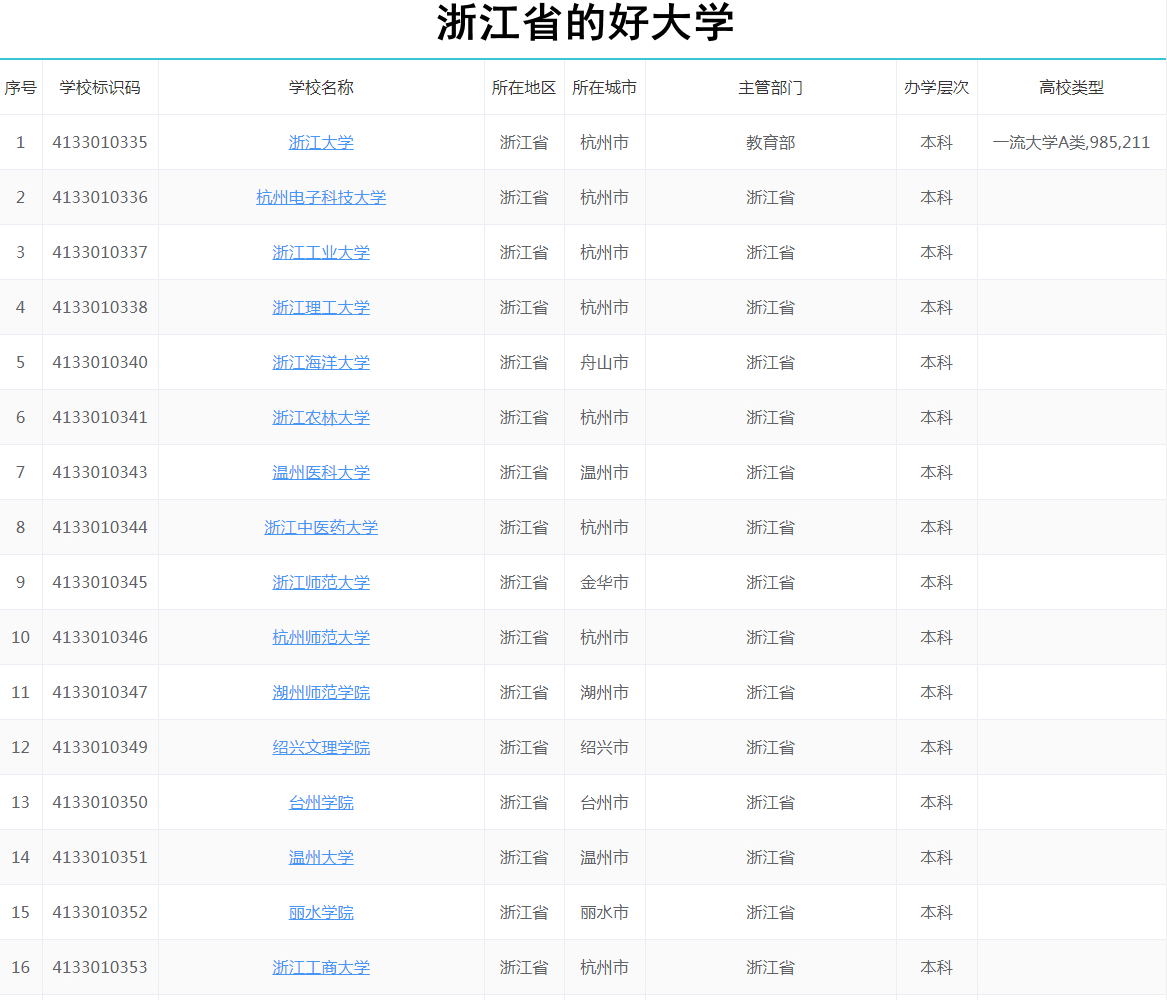This screenshot has width=1167, height=1000.
Task: Open the 杭州电子科技大学 link
Action: (x=320, y=197)
